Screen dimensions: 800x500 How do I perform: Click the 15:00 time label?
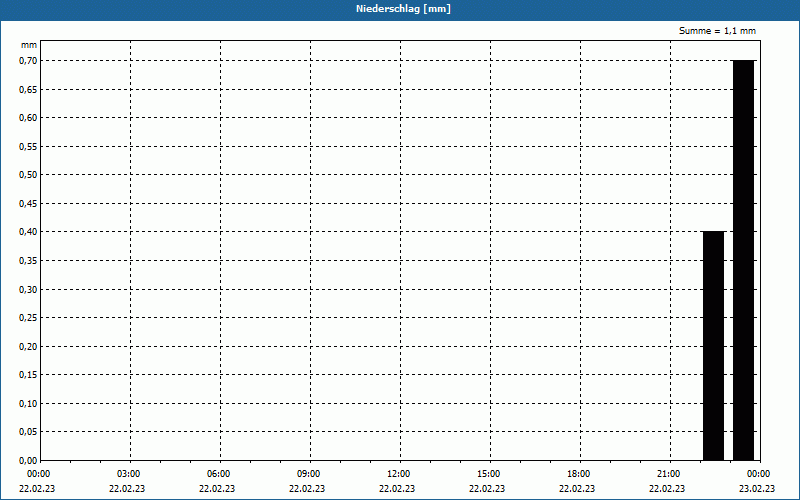[x=488, y=474]
